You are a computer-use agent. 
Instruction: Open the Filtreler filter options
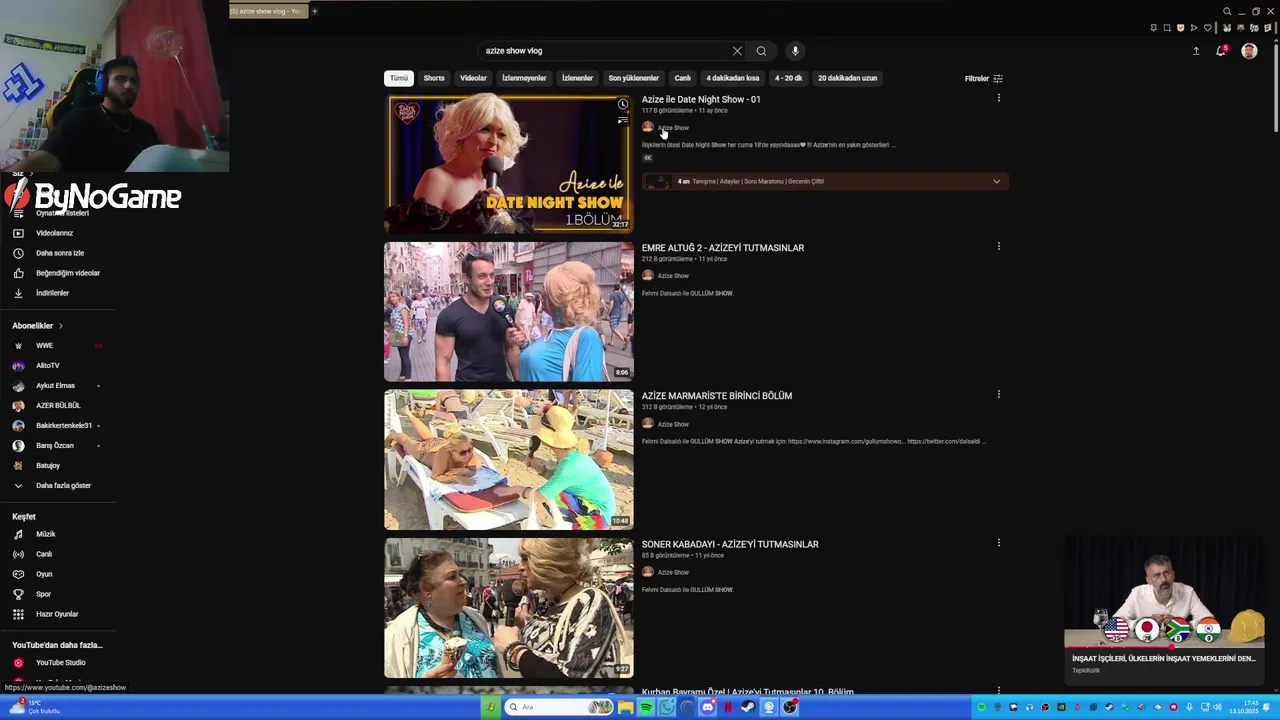click(x=983, y=78)
